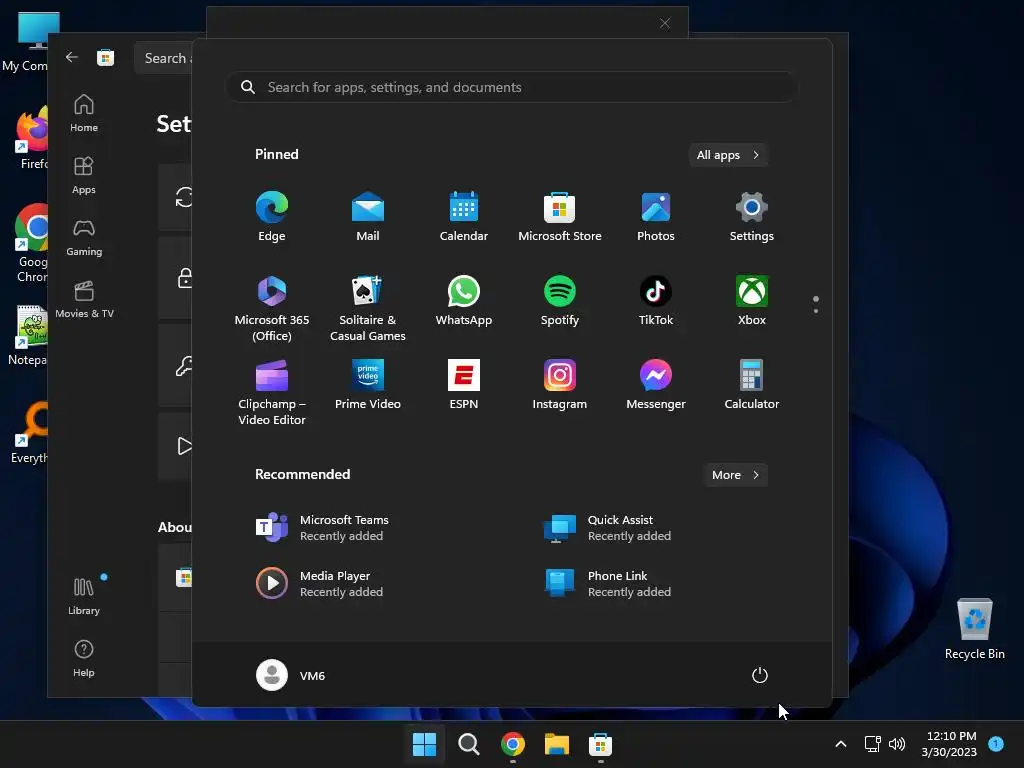Launch the Photos app

click(656, 217)
